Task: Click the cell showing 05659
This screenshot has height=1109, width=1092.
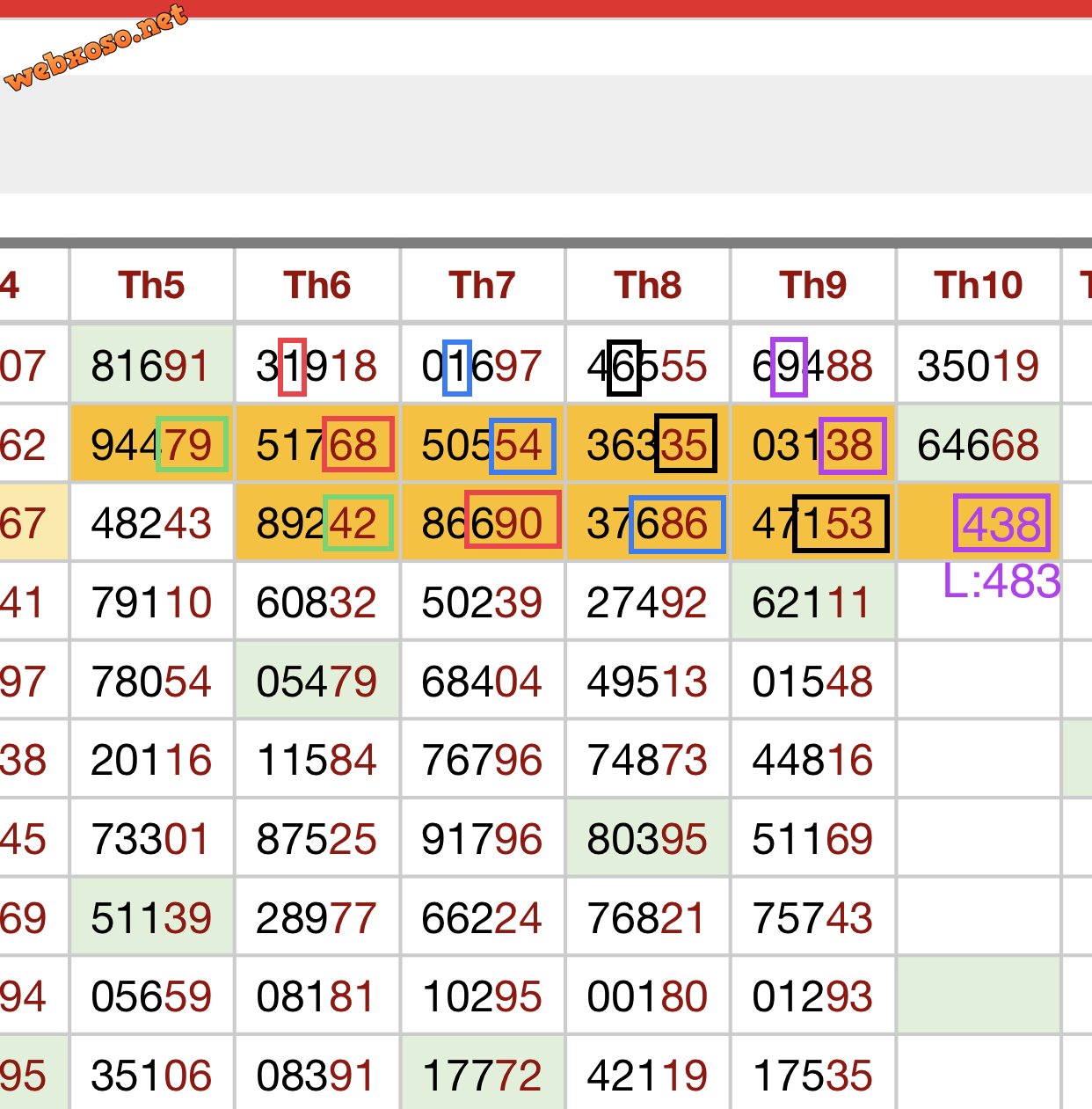Action: coord(152,996)
